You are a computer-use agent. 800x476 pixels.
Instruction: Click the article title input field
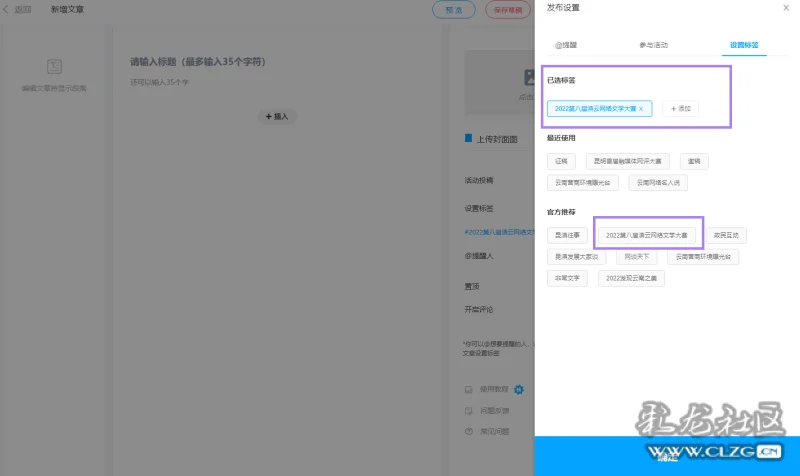[x=198, y=62]
